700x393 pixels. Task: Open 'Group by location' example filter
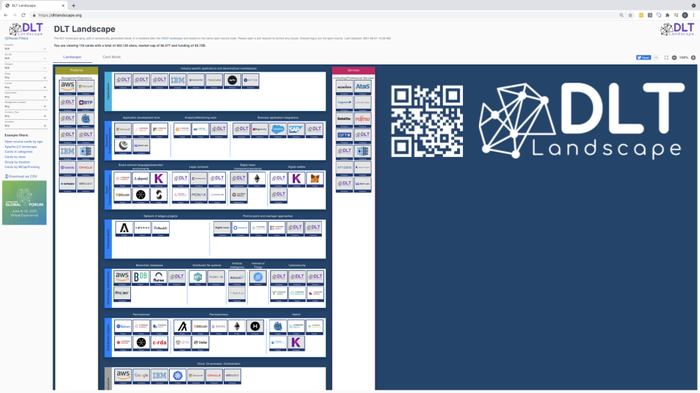[x=17, y=162]
